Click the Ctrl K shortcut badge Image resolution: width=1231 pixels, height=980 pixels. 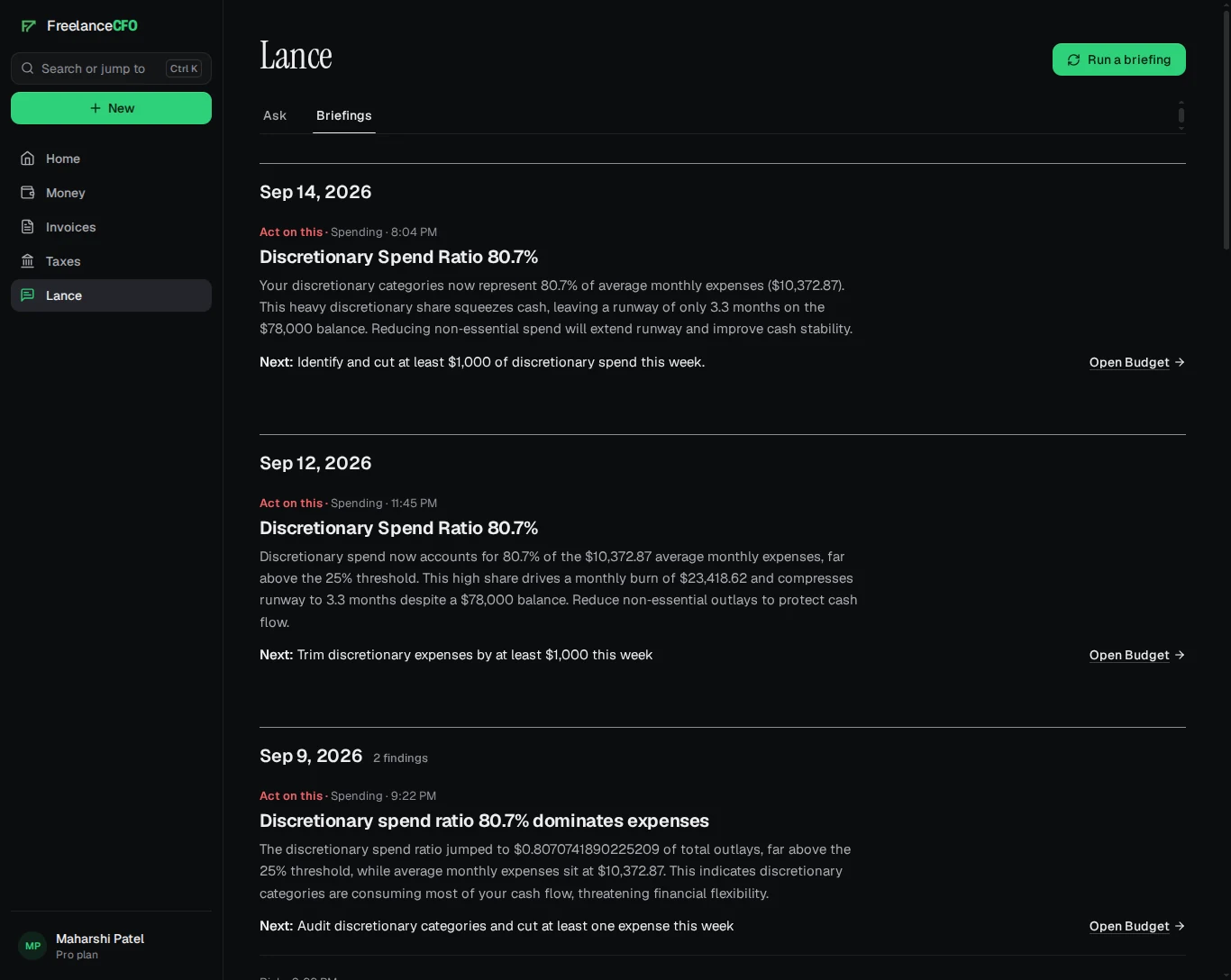184,68
